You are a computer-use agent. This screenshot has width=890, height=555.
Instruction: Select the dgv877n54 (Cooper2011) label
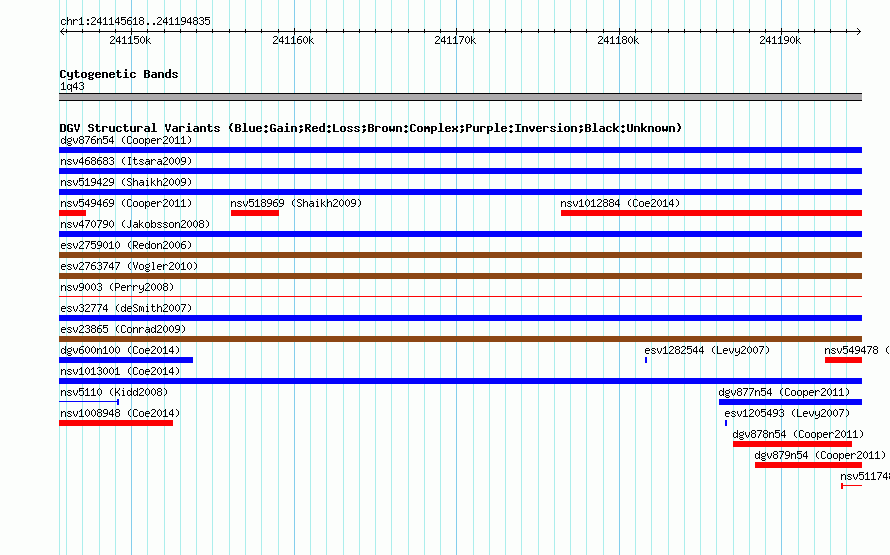[784, 392]
